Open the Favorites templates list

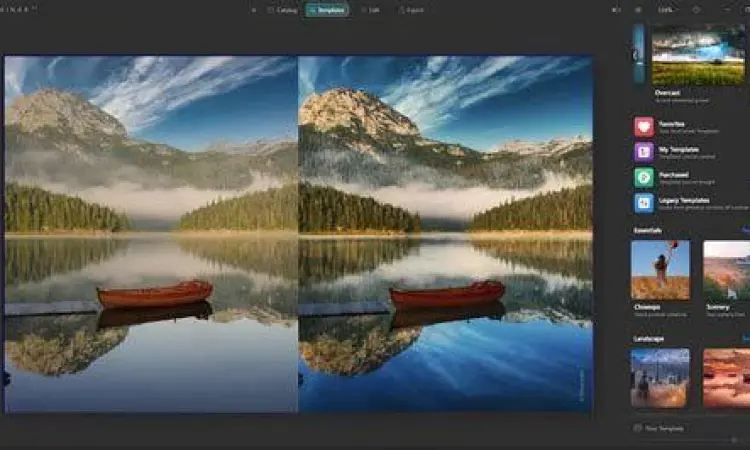689,127
